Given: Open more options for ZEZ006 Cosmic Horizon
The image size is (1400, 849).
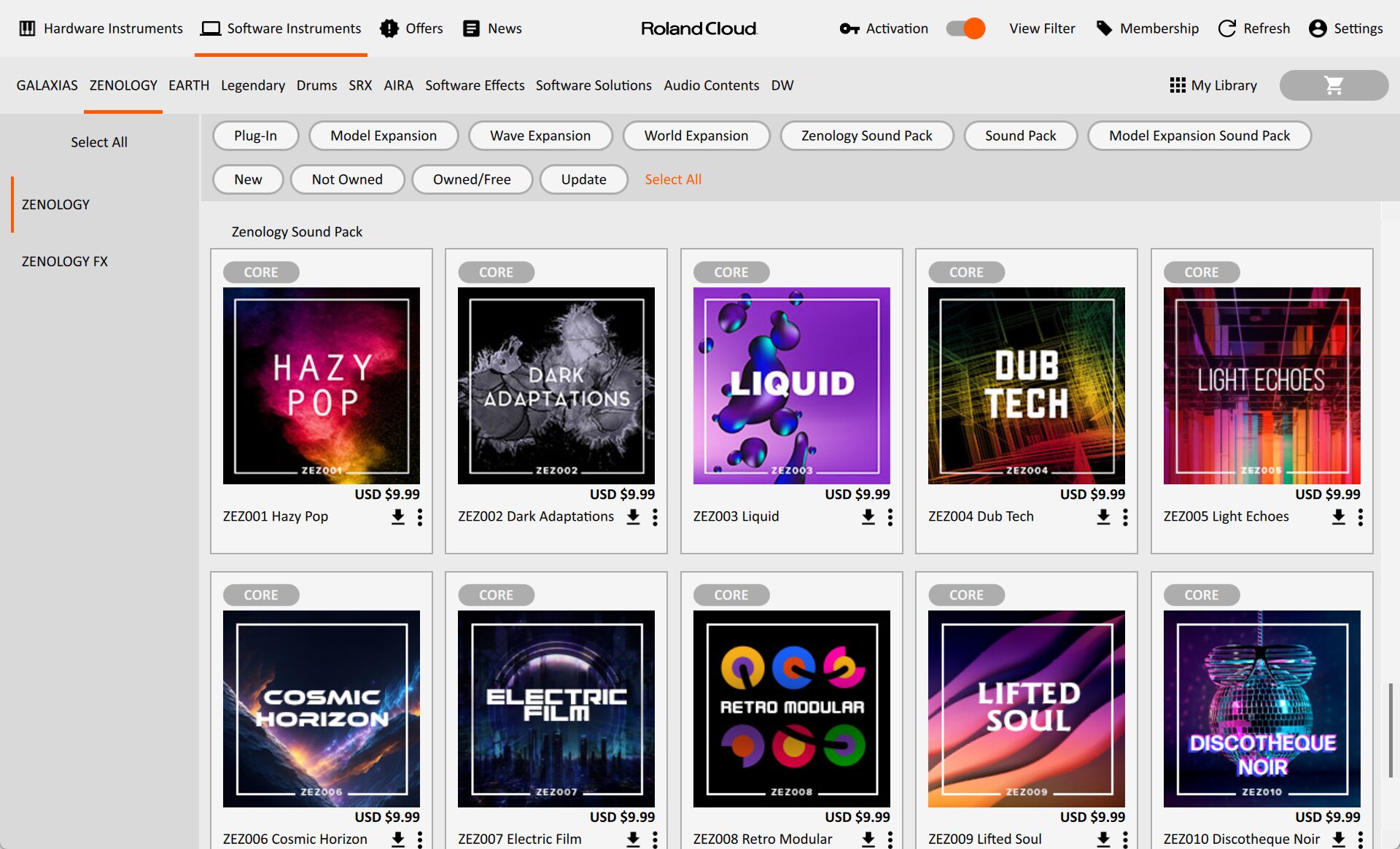Looking at the screenshot, I should pyautogui.click(x=420, y=840).
